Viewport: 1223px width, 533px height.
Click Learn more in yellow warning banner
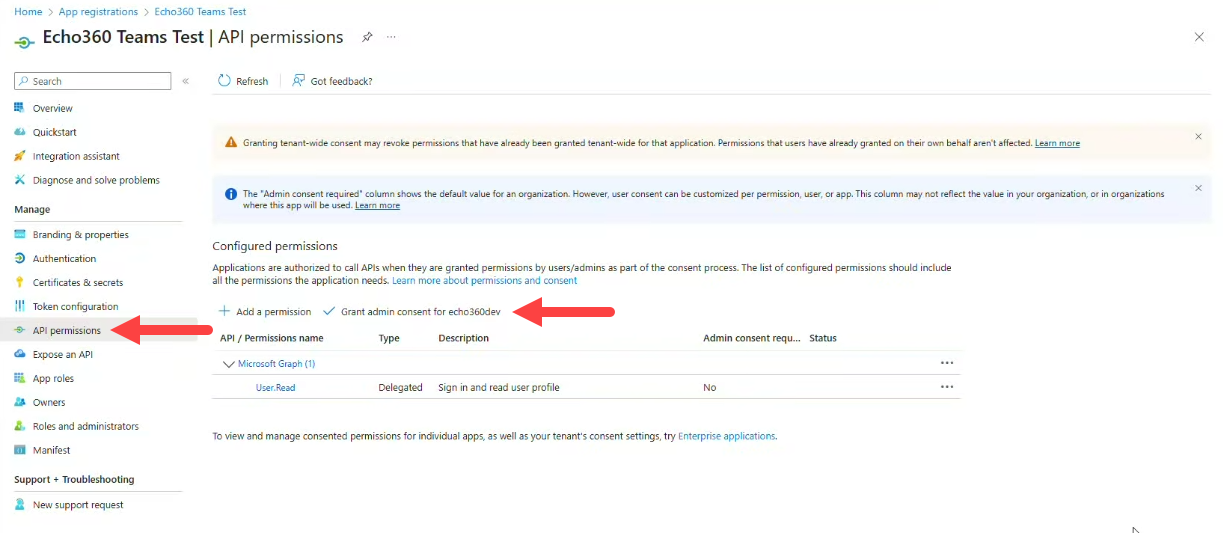[1057, 143]
